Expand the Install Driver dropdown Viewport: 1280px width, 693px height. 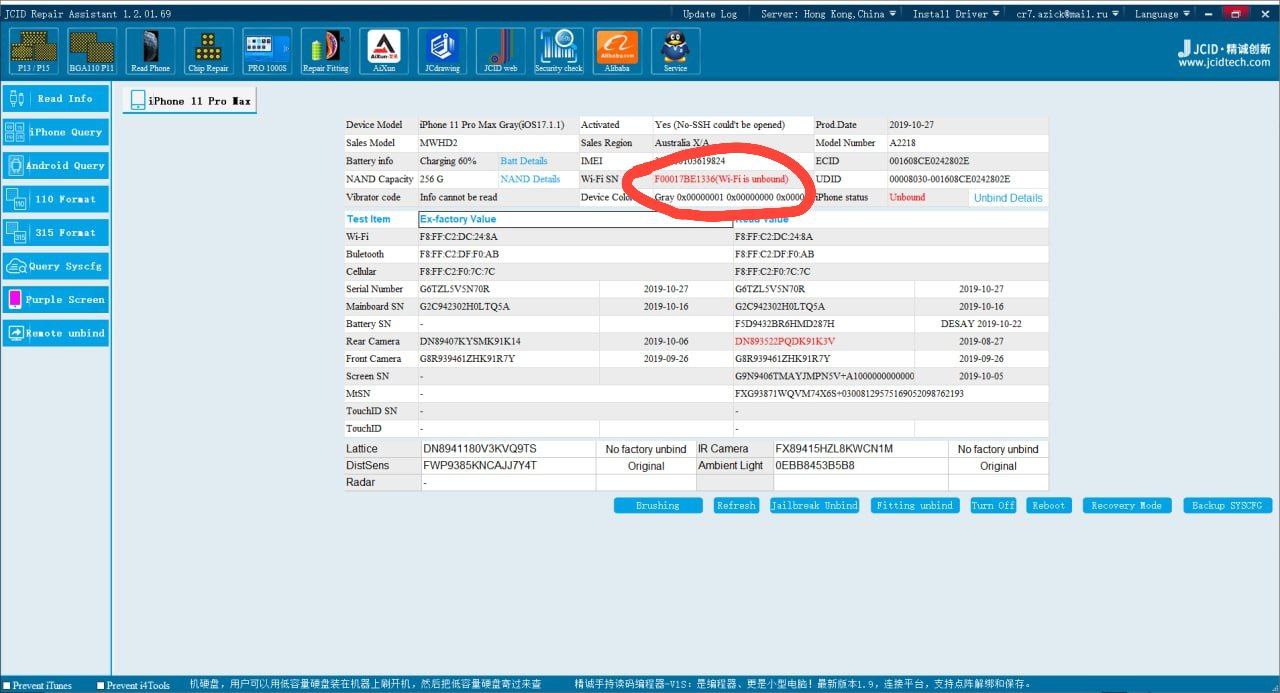coord(955,14)
